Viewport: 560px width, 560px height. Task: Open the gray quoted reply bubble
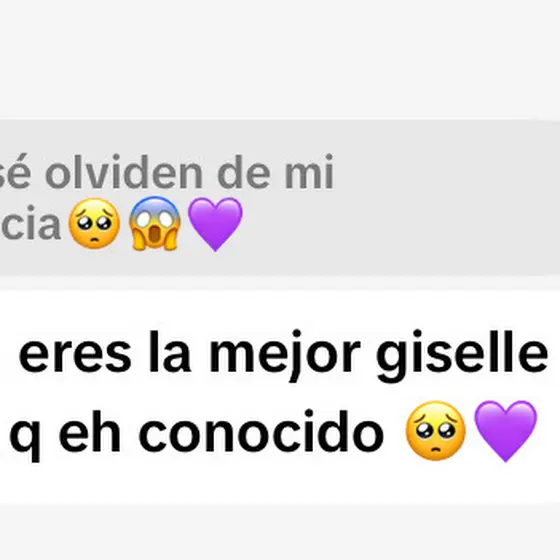point(280,198)
